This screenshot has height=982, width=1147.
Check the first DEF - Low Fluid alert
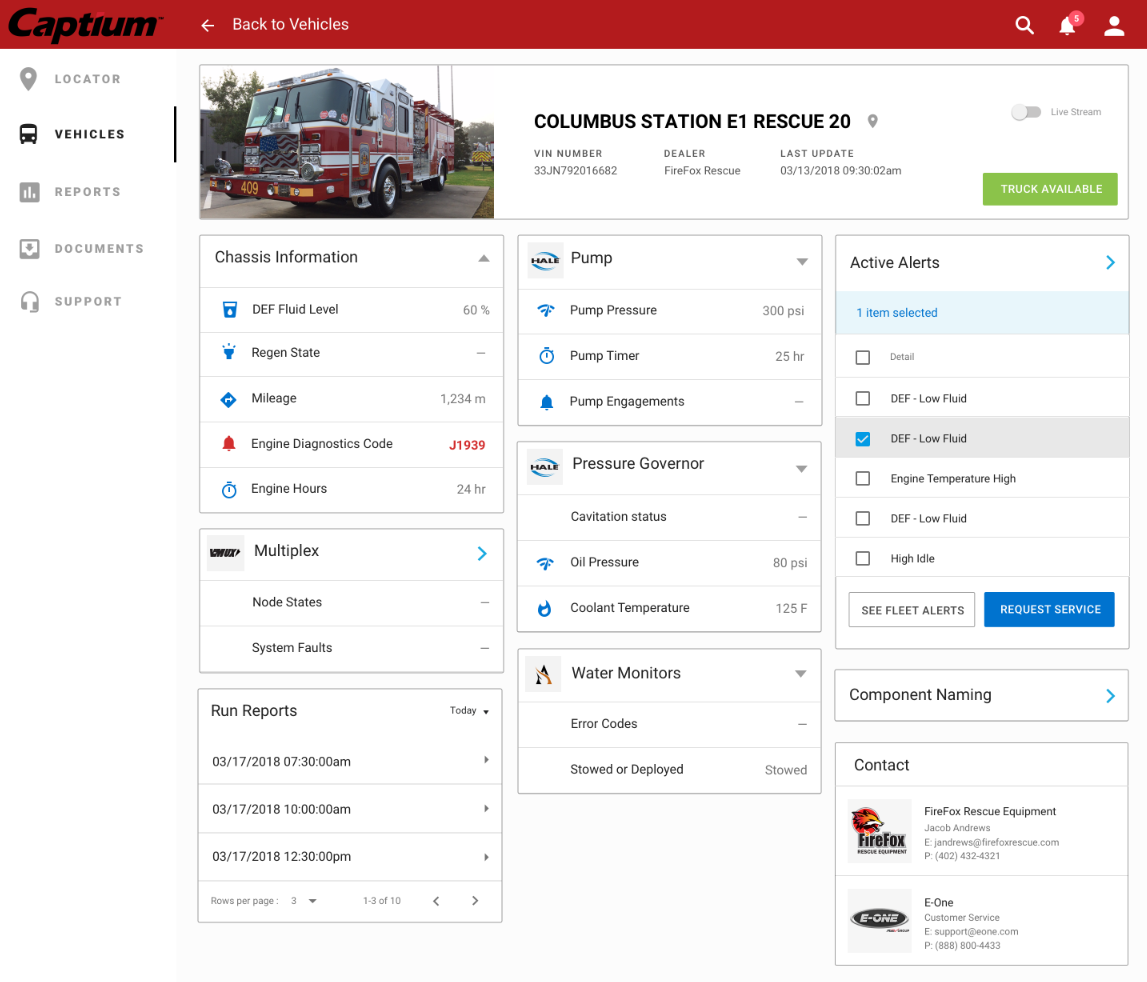pos(862,398)
